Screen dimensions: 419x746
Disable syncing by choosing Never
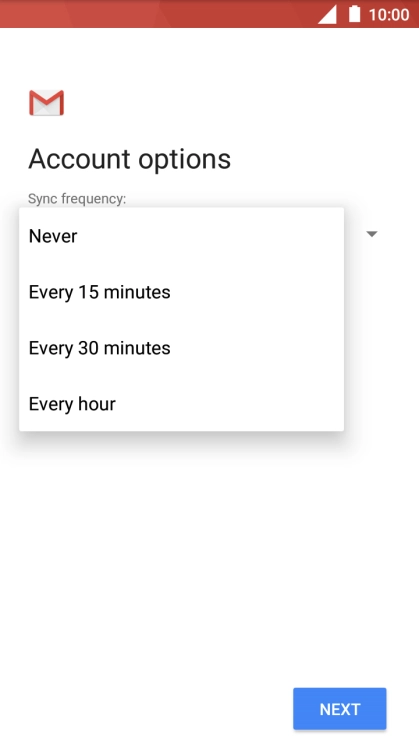coord(181,236)
